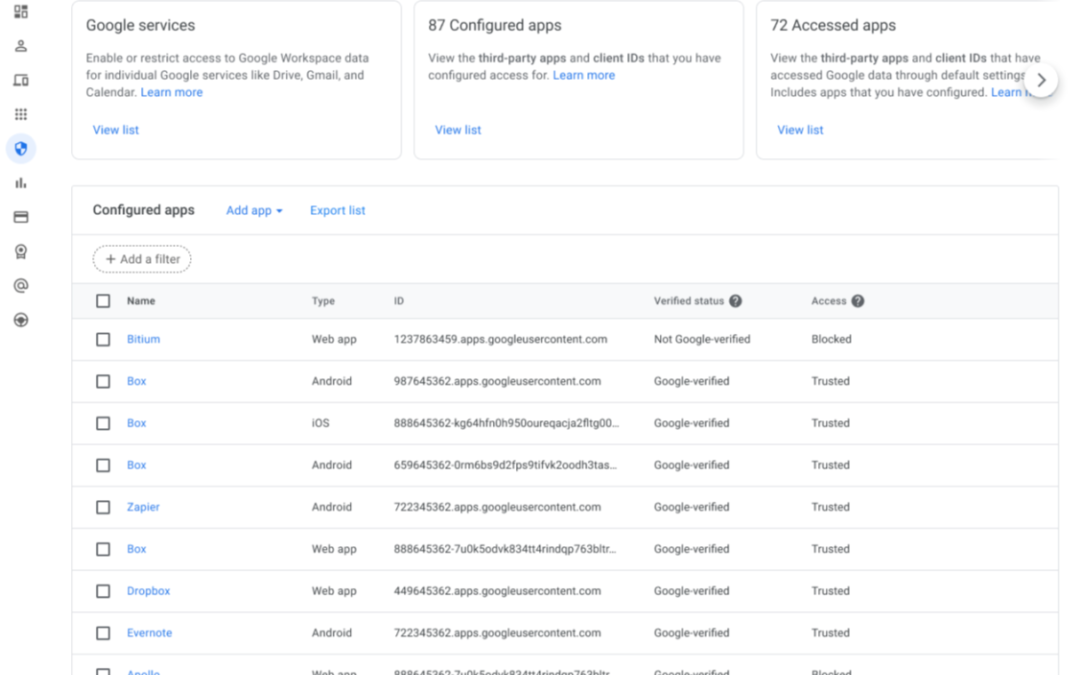Open the Dropbox app link

148,591
